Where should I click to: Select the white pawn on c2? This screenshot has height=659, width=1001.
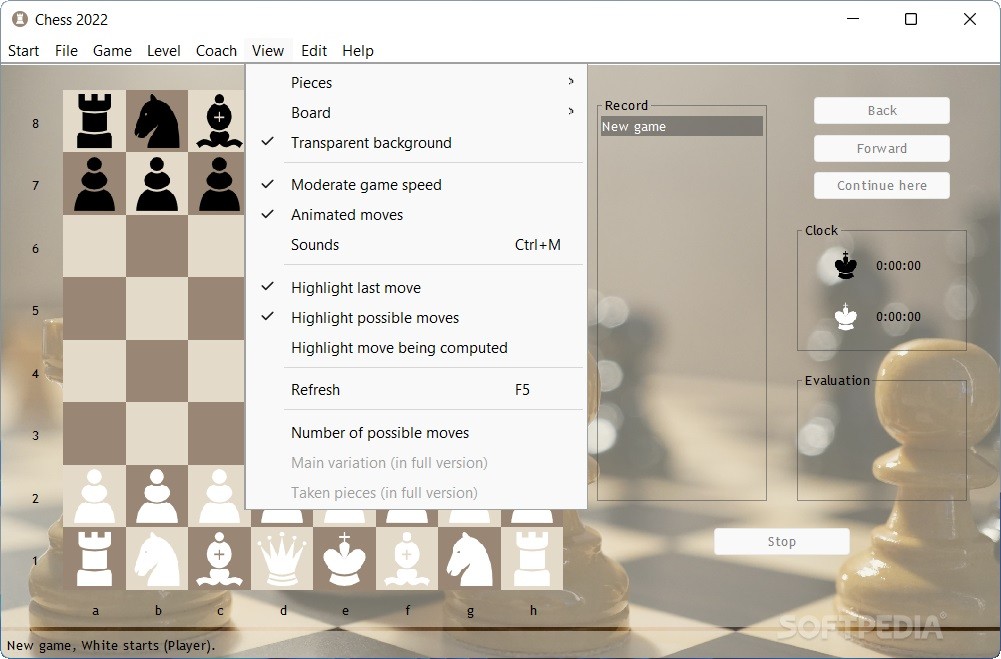[x=219, y=496]
